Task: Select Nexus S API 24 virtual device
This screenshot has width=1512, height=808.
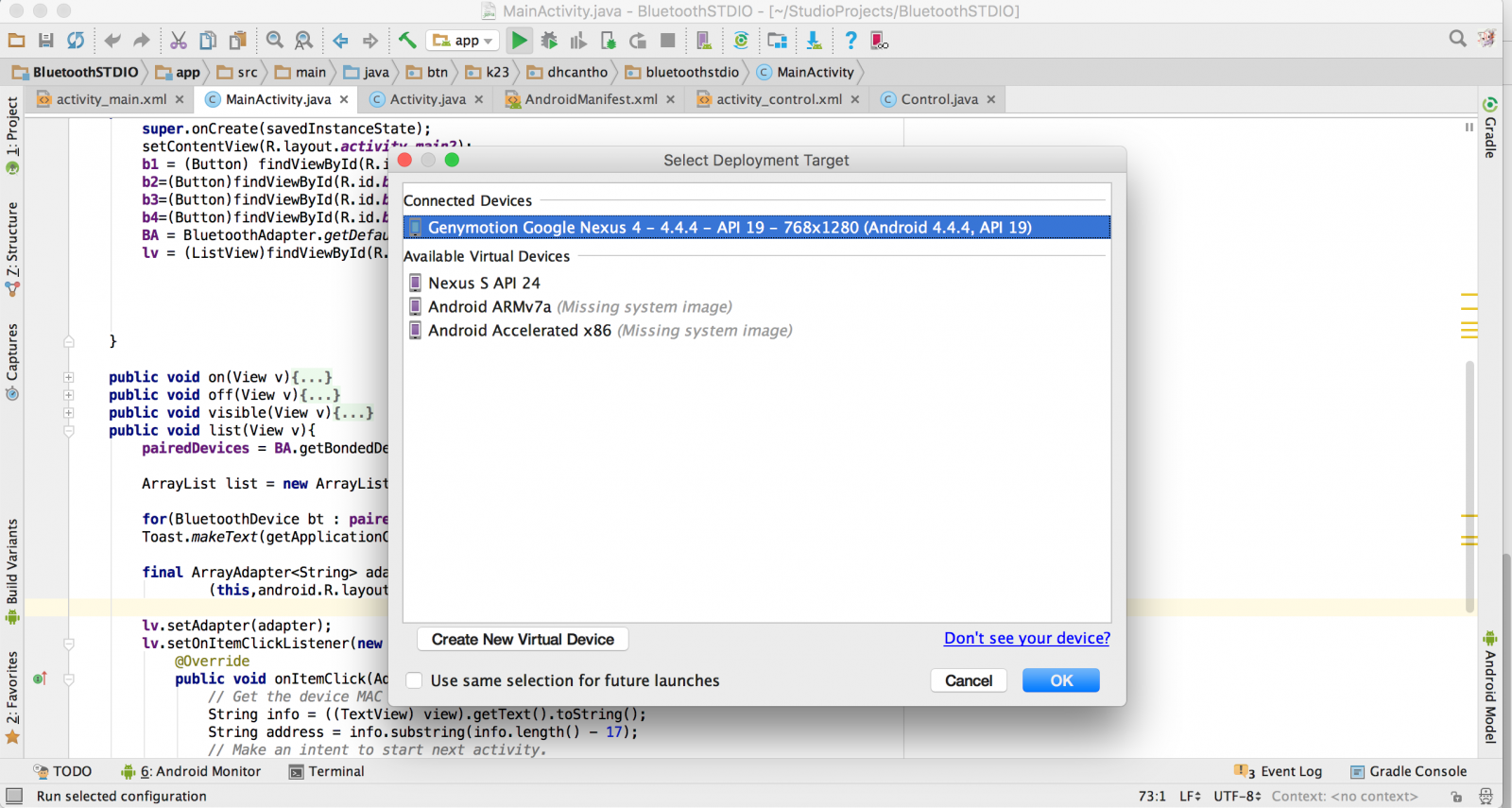Action: tap(756, 283)
